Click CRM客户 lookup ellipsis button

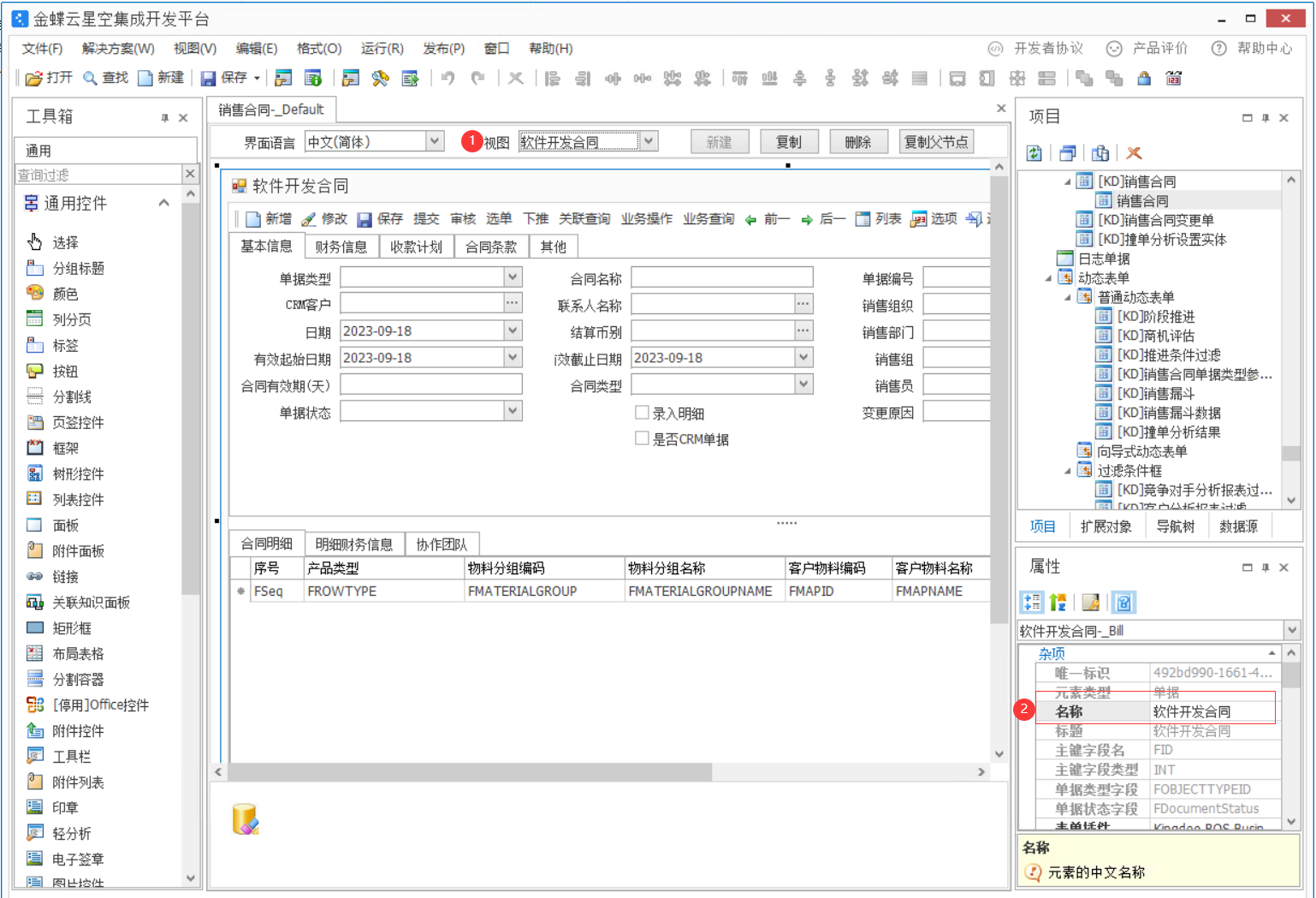(513, 303)
